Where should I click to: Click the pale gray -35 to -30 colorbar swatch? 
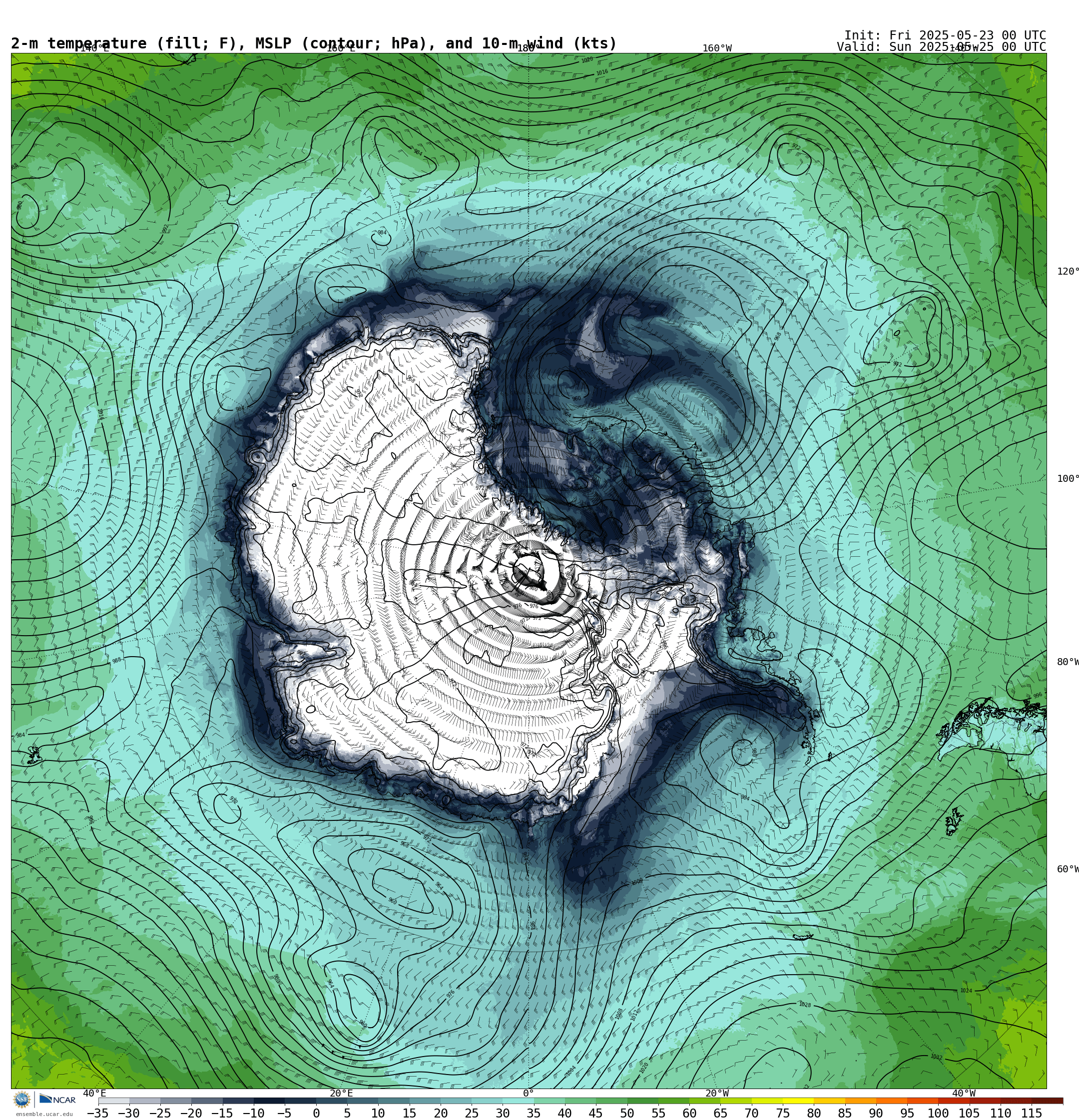coord(114,1101)
